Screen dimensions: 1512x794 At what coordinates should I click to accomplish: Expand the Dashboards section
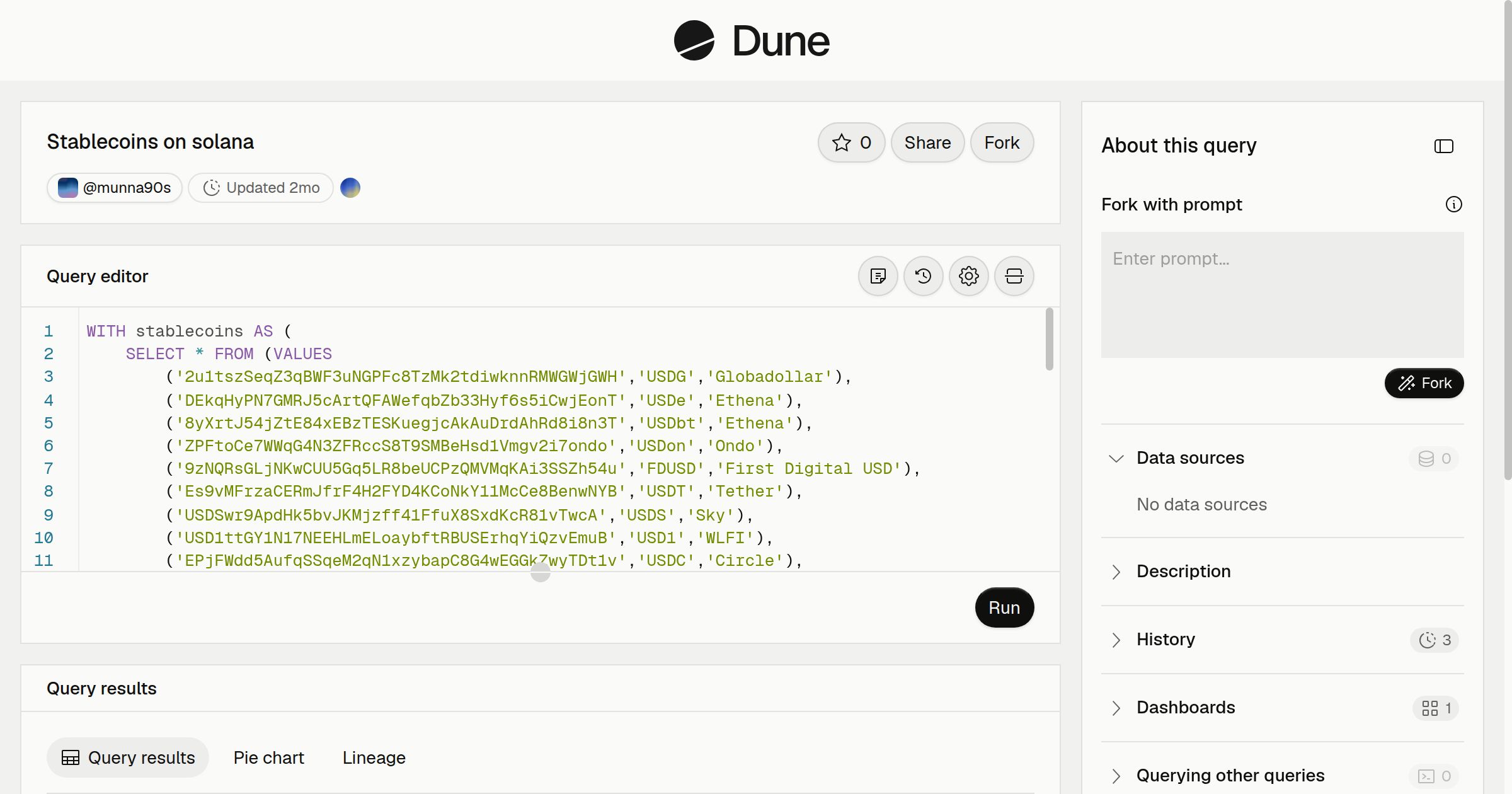point(1116,708)
